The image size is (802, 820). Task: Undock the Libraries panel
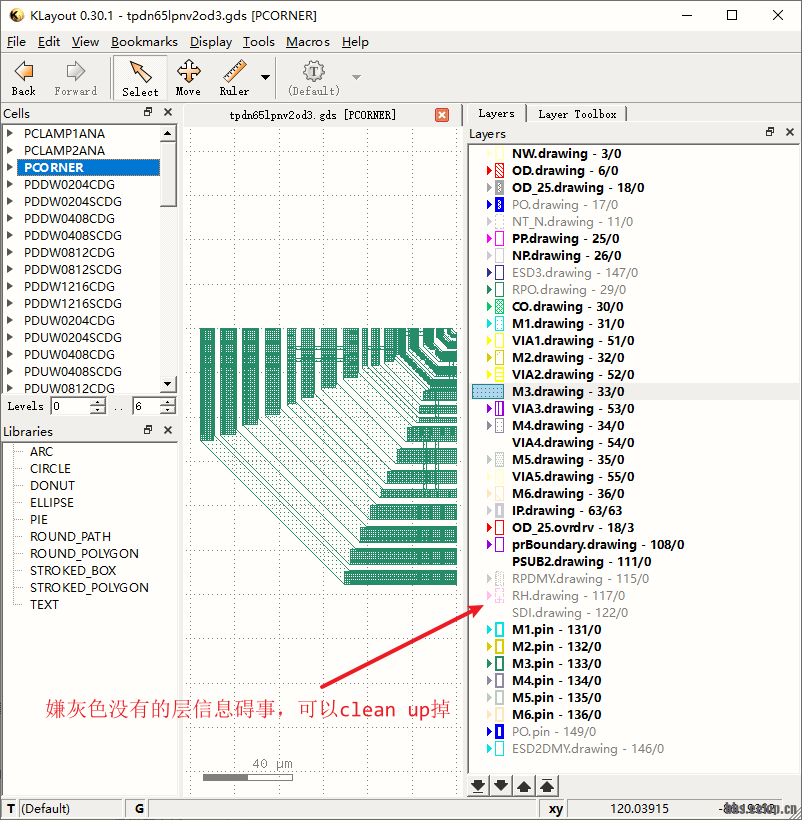pyautogui.click(x=148, y=430)
